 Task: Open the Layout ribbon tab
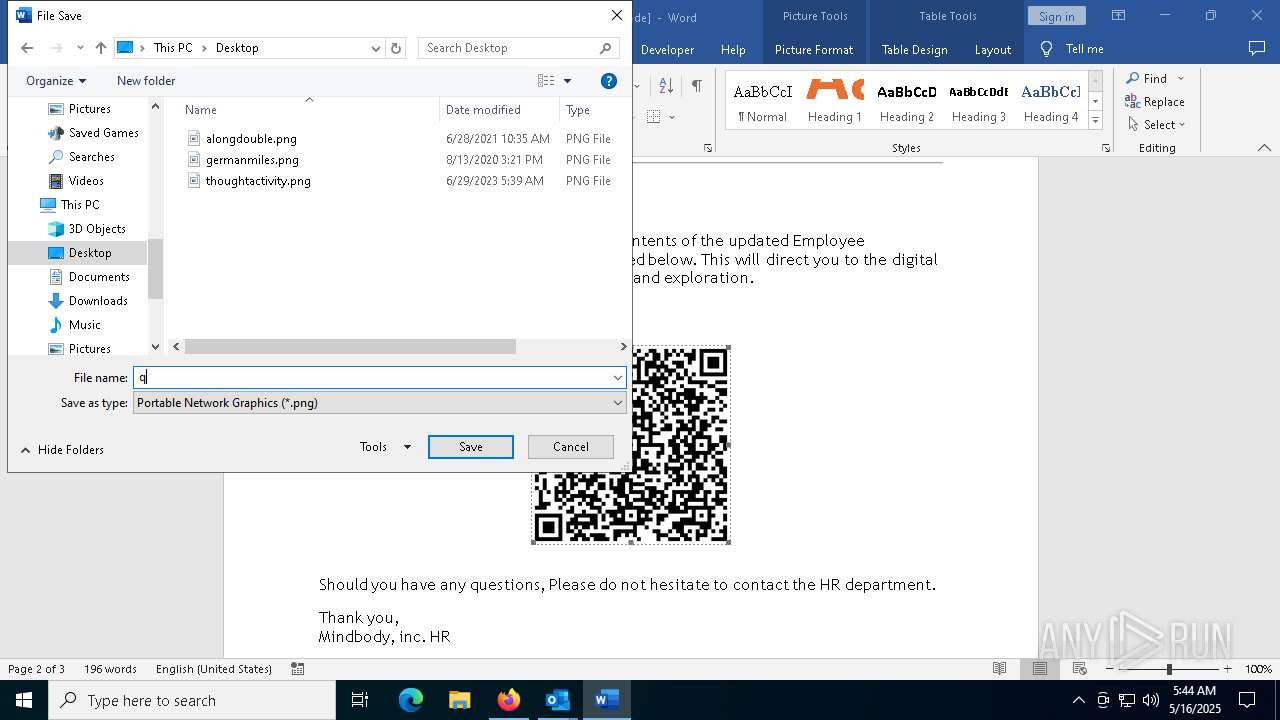[x=992, y=50]
